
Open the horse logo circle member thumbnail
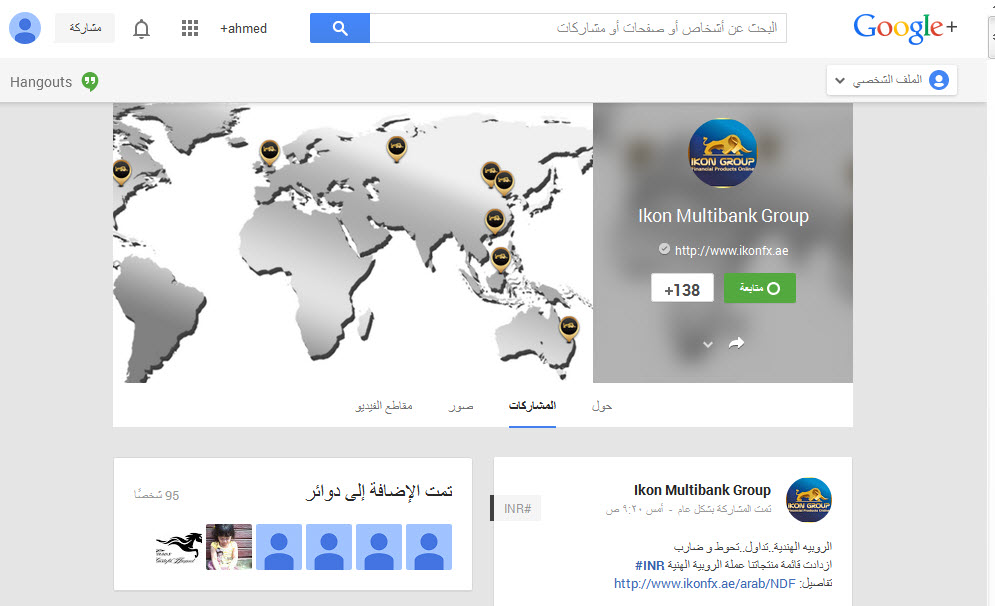coord(179,547)
